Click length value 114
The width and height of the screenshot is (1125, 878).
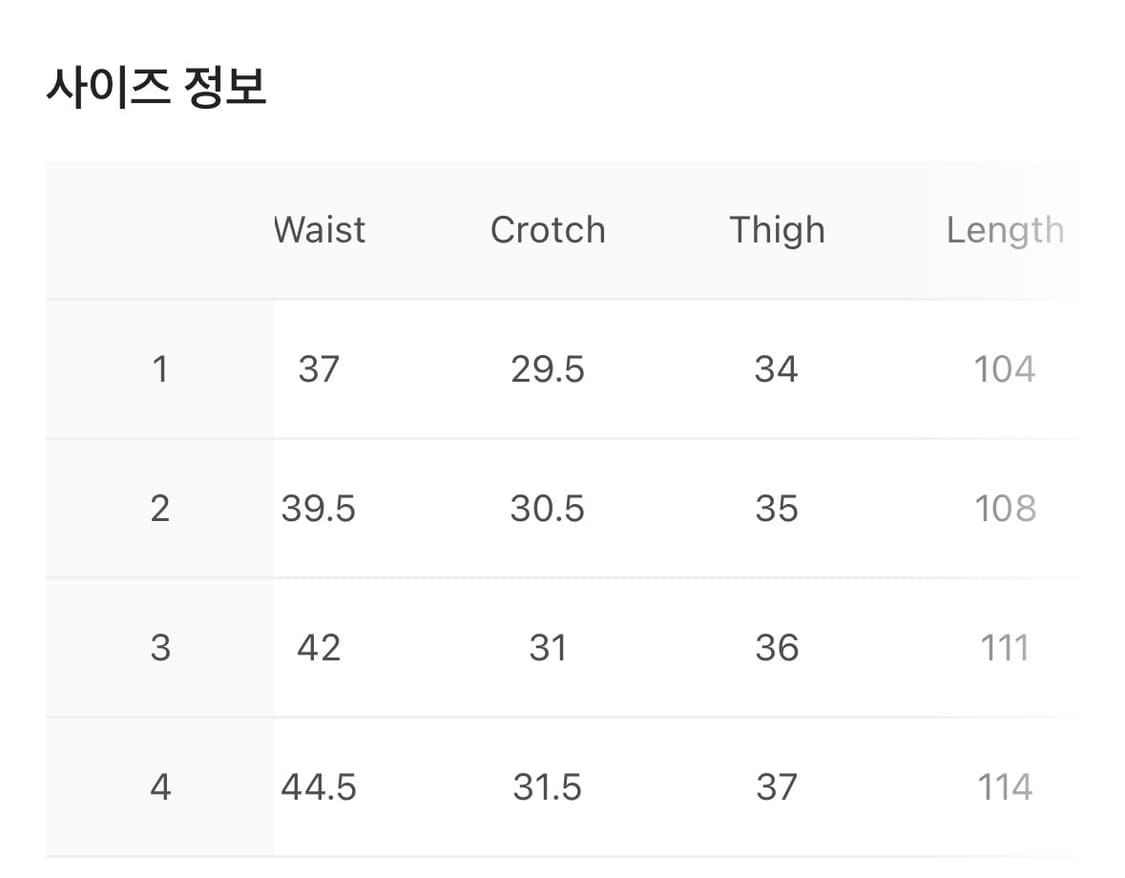coord(1004,787)
